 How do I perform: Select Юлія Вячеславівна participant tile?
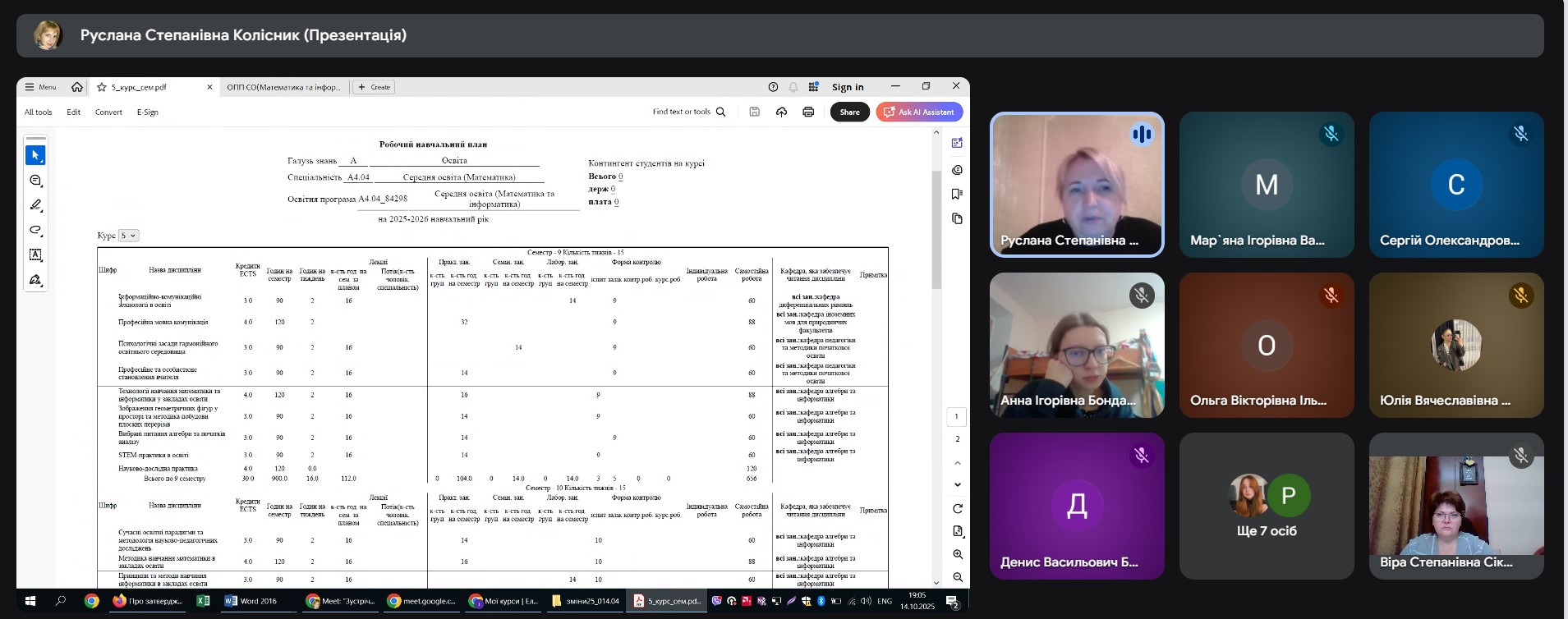tap(1456, 346)
